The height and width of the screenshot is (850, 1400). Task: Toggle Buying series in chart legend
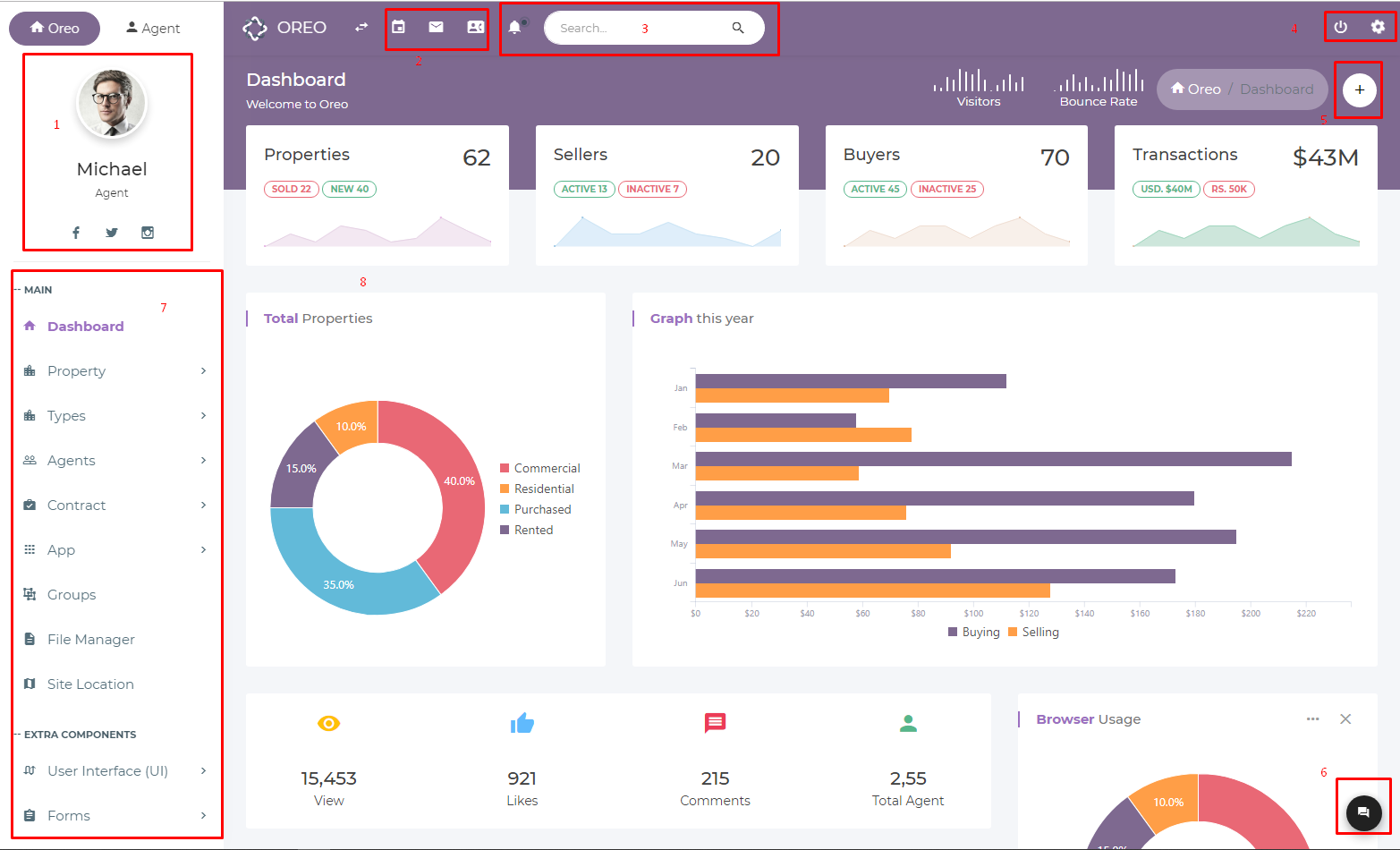pyautogui.click(x=973, y=632)
